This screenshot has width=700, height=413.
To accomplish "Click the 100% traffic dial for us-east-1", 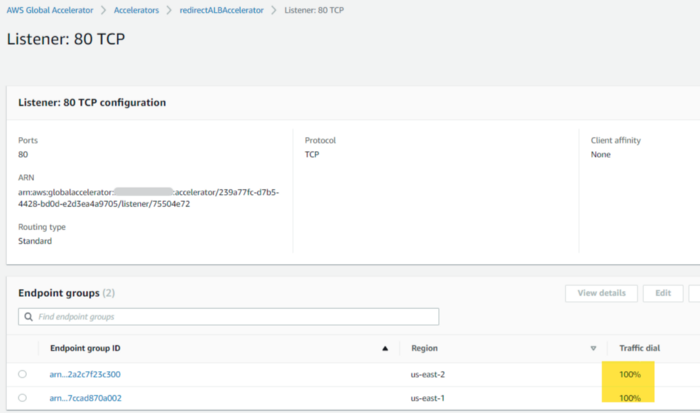I will click(x=630, y=398).
